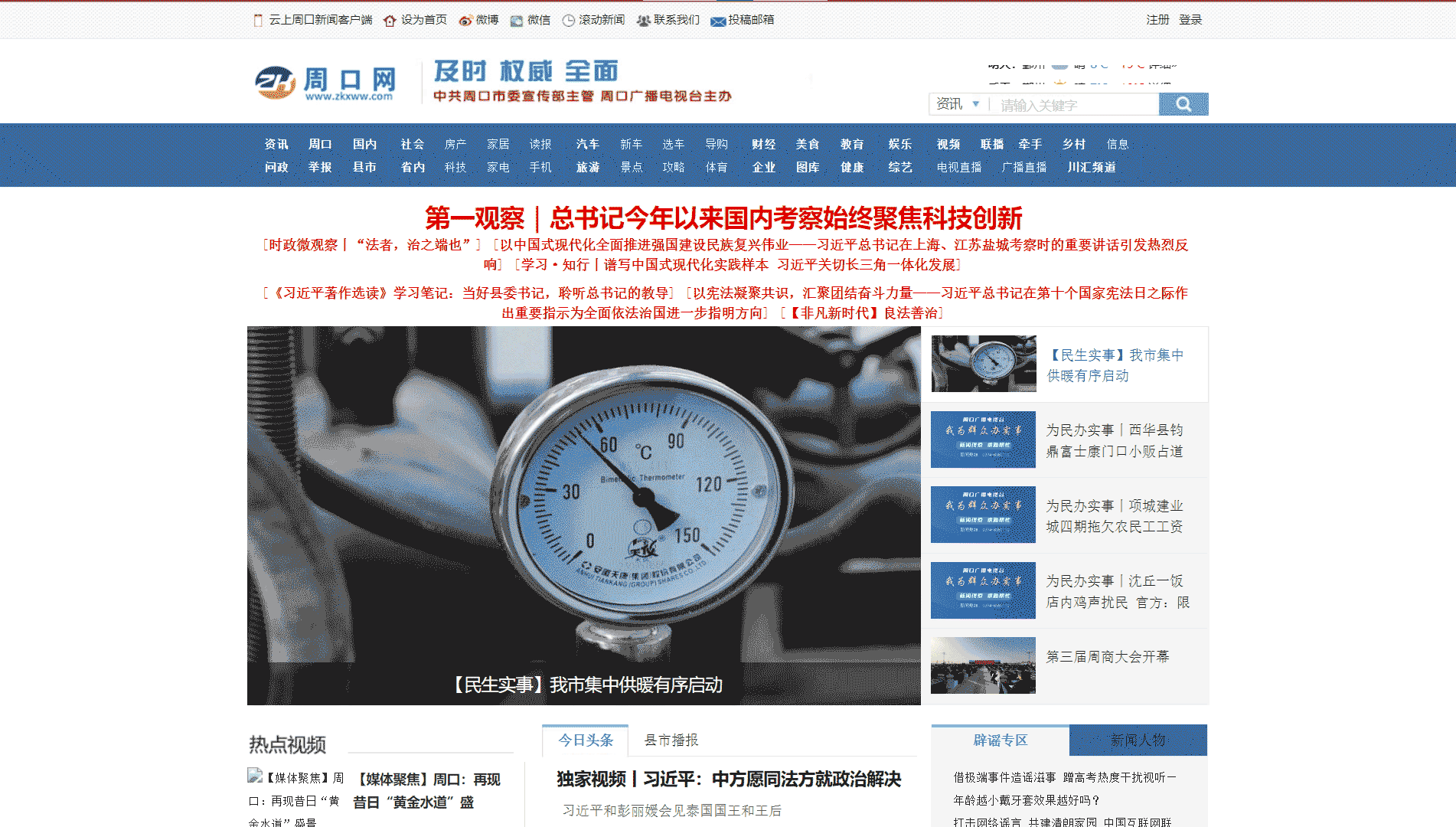The height and width of the screenshot is (827, 1456).
Task: Switch to the 县市播报 tab
Action: (671, 740)
